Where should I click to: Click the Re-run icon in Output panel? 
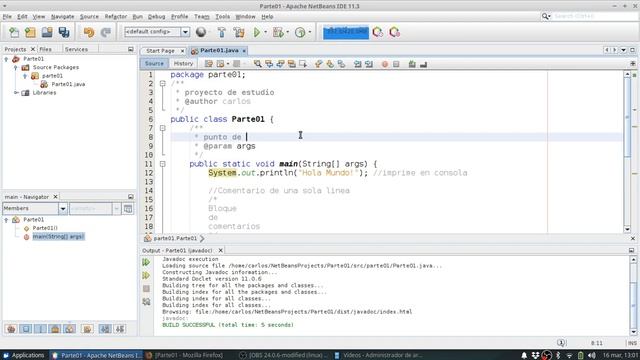click(146, 262)
